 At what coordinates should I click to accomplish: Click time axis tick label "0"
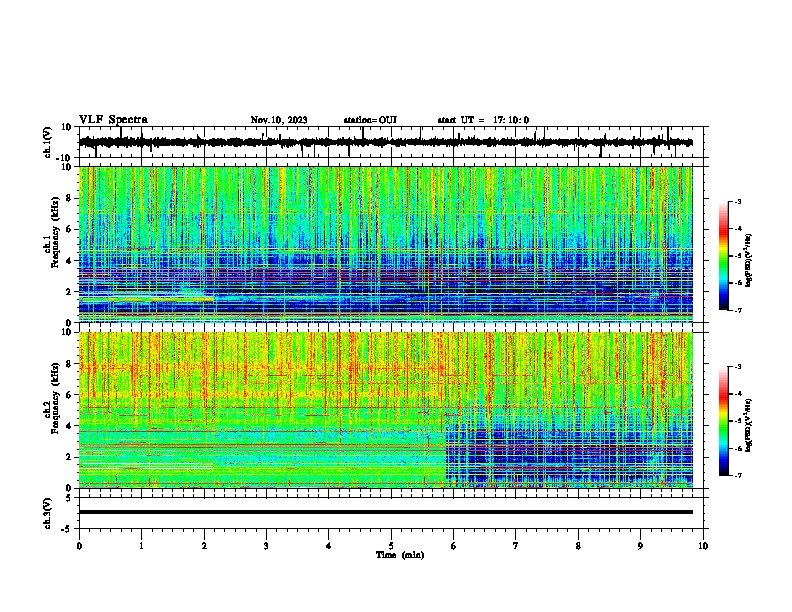(x=79, y=546)
